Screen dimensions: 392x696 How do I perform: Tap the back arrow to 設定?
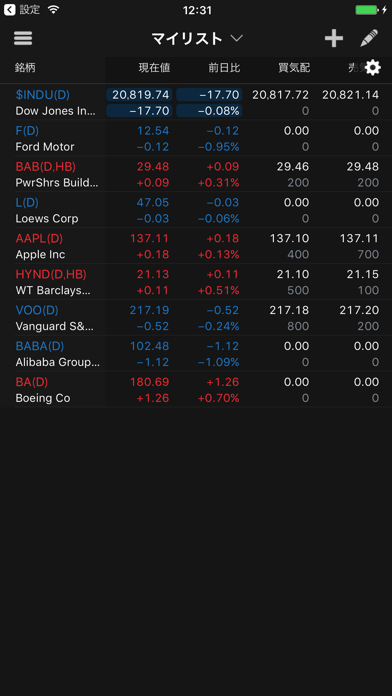pyautogui.click(x=9, y=9)
